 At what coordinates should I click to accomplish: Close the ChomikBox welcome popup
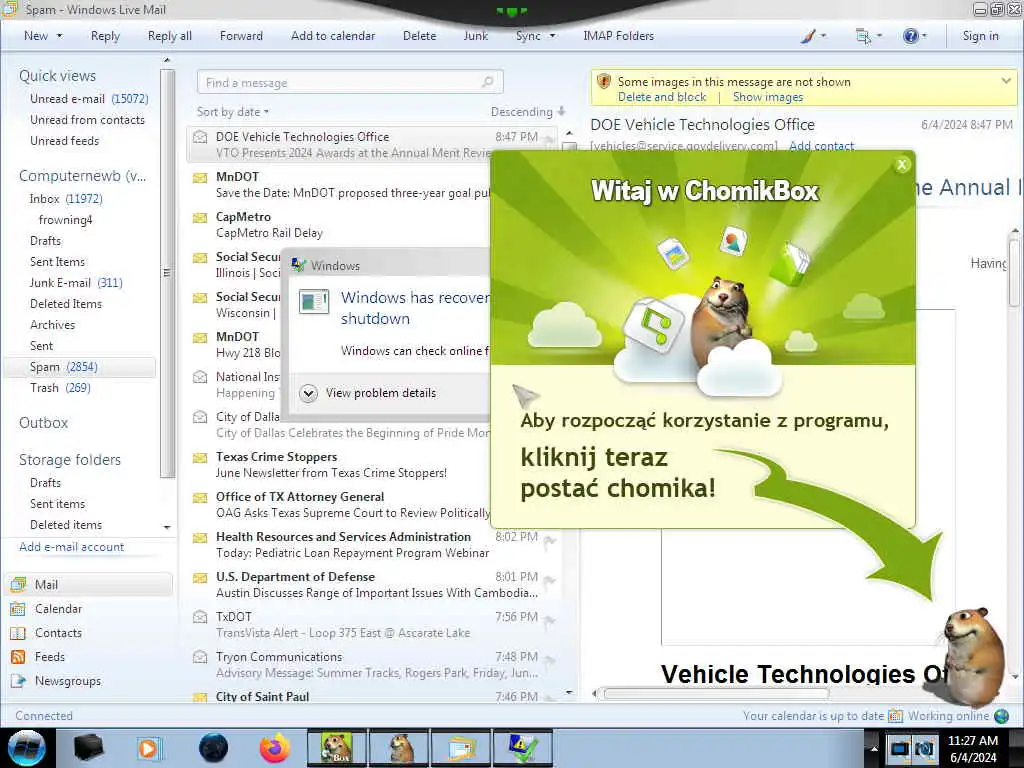pyautogui.click(x=902, y=165)
